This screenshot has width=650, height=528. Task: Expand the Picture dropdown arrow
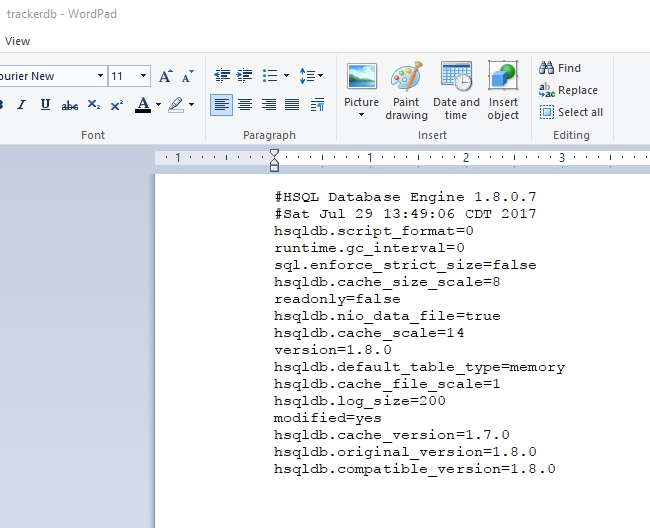[361, 115]
